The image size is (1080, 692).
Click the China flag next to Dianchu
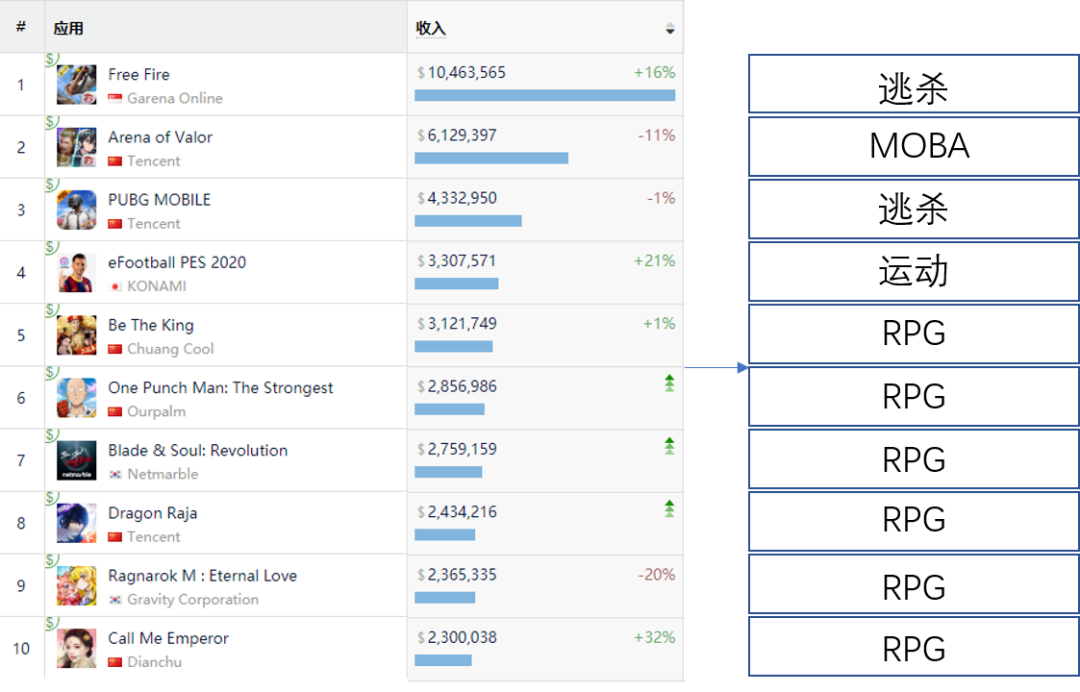click(x=115, y=662)
